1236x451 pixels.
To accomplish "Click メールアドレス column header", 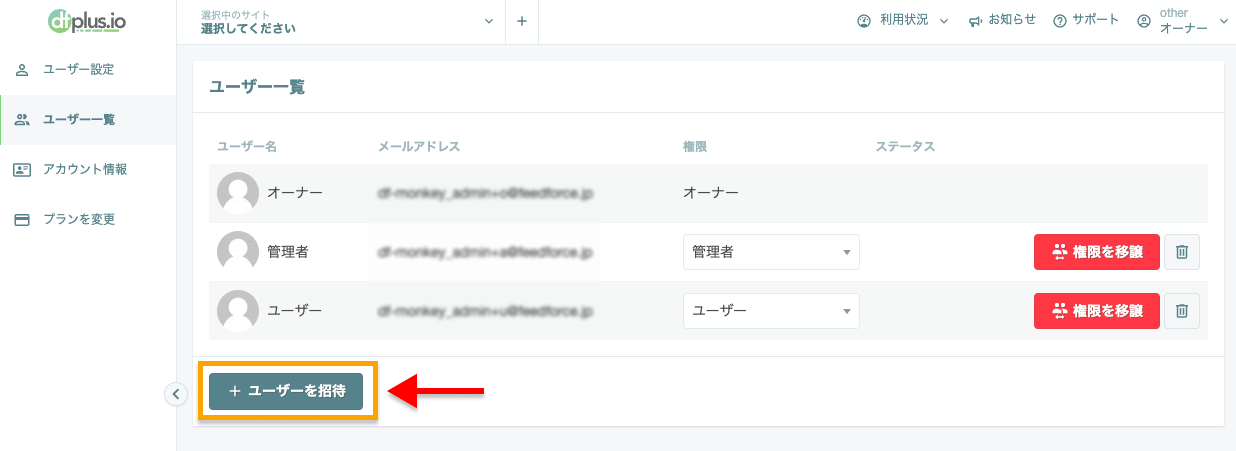I will click(x=419, y=147).
